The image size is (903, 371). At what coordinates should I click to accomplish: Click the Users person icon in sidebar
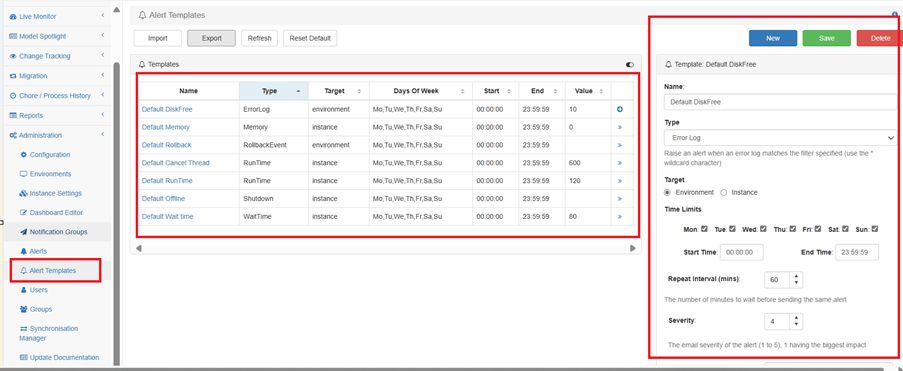click(24, 290)
